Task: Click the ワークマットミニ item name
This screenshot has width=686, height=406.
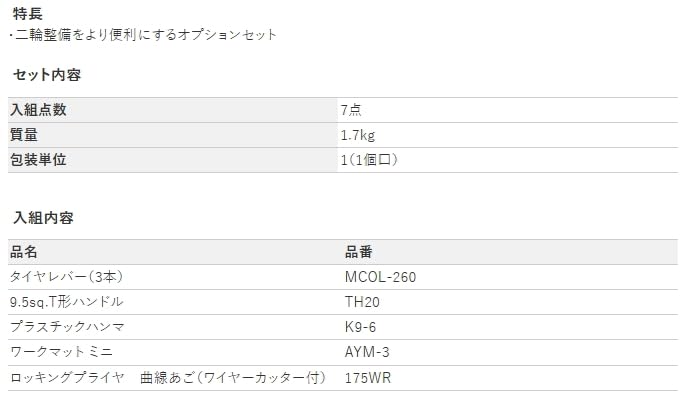Action: (60, 352)
